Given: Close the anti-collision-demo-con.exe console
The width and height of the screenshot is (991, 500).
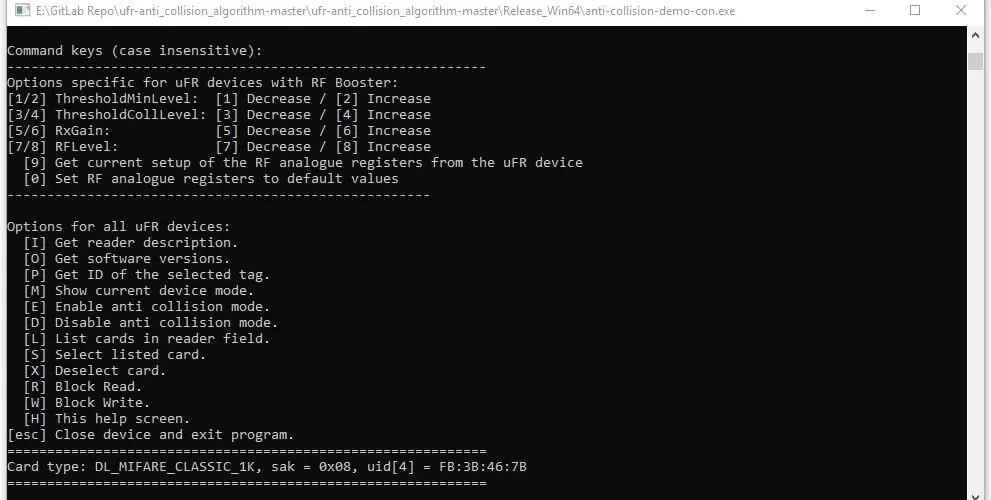Looking at the screenshot, I should tap(961, 11).
